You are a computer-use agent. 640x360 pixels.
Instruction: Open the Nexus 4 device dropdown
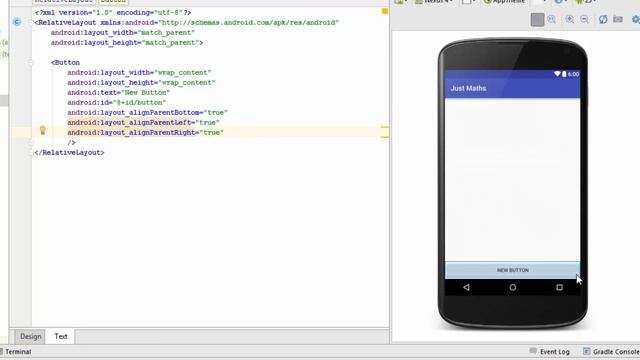(433, 2)
